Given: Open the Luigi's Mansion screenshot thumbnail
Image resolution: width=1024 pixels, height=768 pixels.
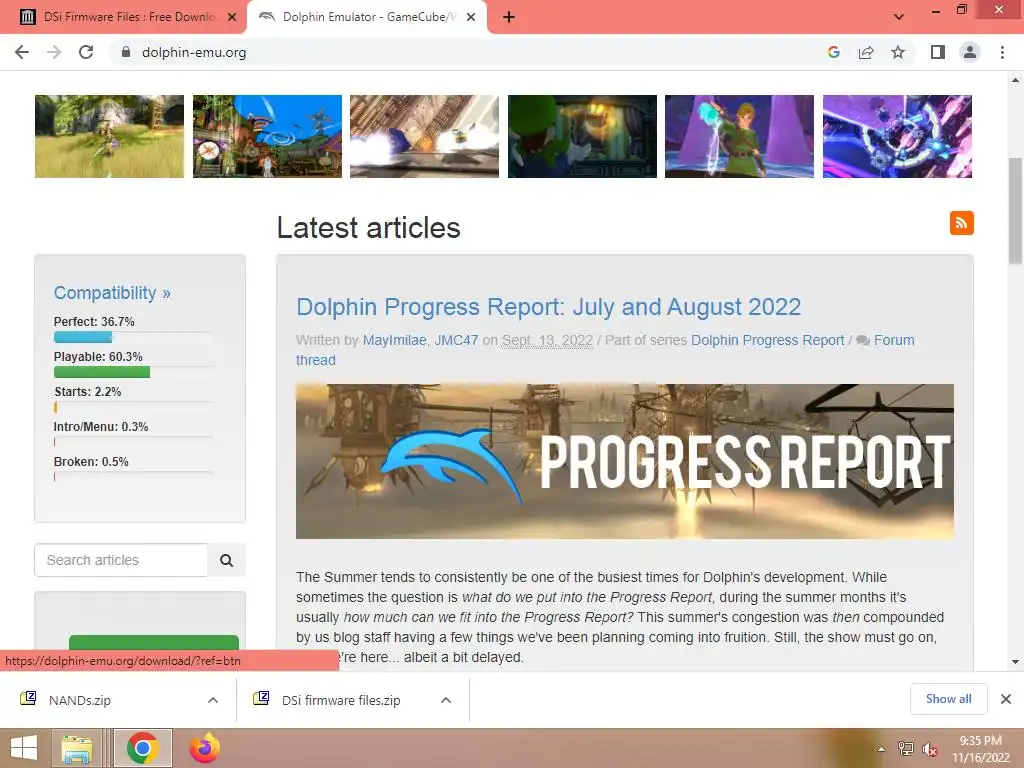Looking at the screenshot, I should coord(582,136).
